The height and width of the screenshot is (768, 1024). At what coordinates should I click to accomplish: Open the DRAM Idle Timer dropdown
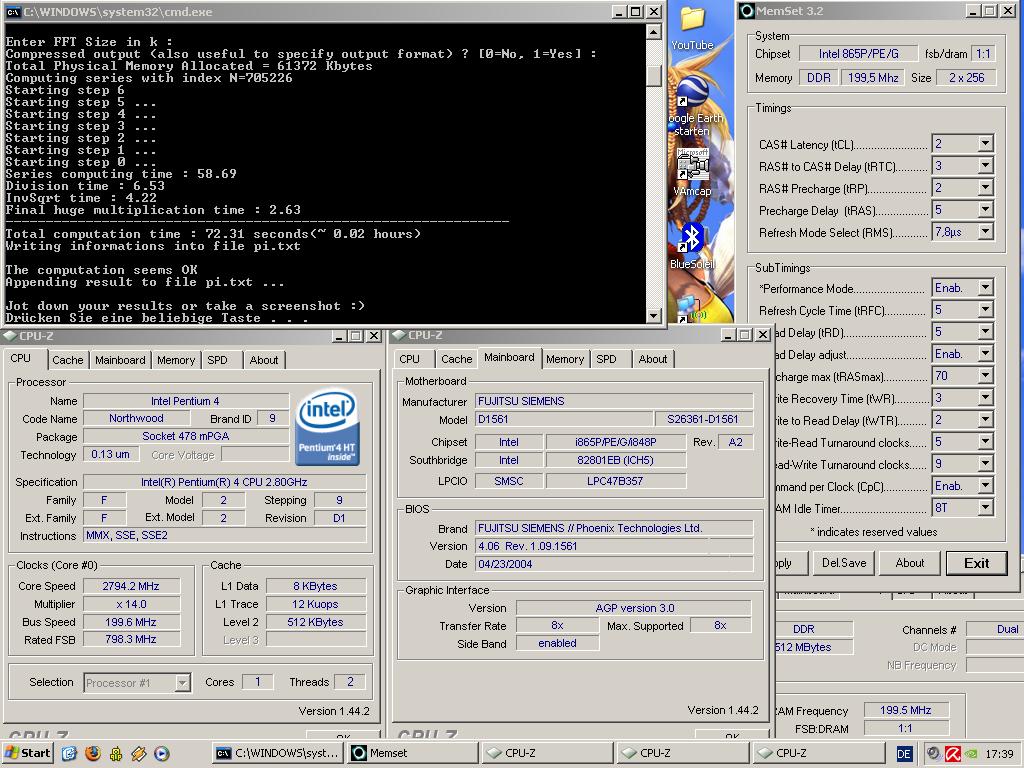tap(985, 507)
